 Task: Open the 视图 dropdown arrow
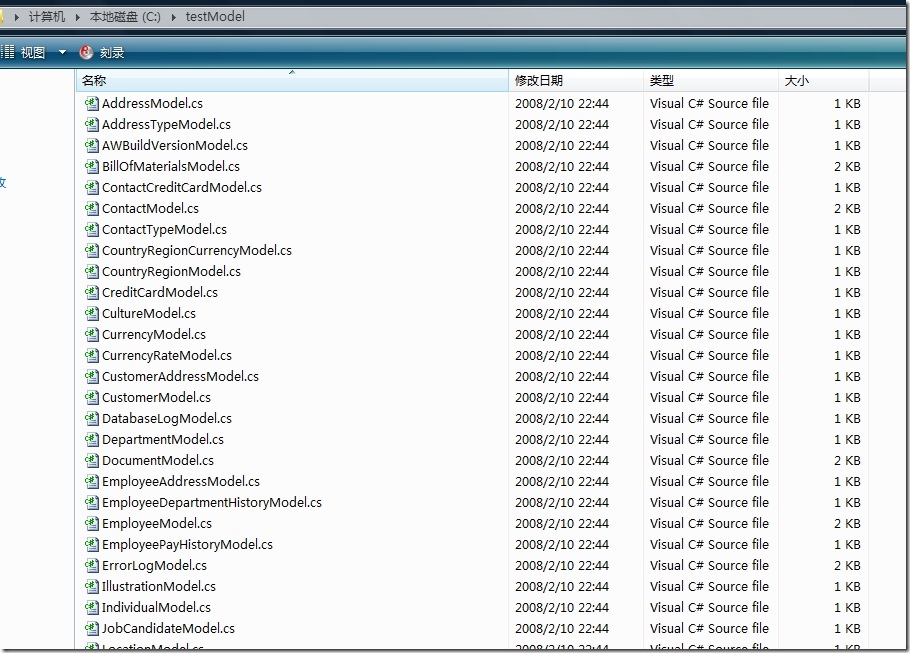(62, 52)
